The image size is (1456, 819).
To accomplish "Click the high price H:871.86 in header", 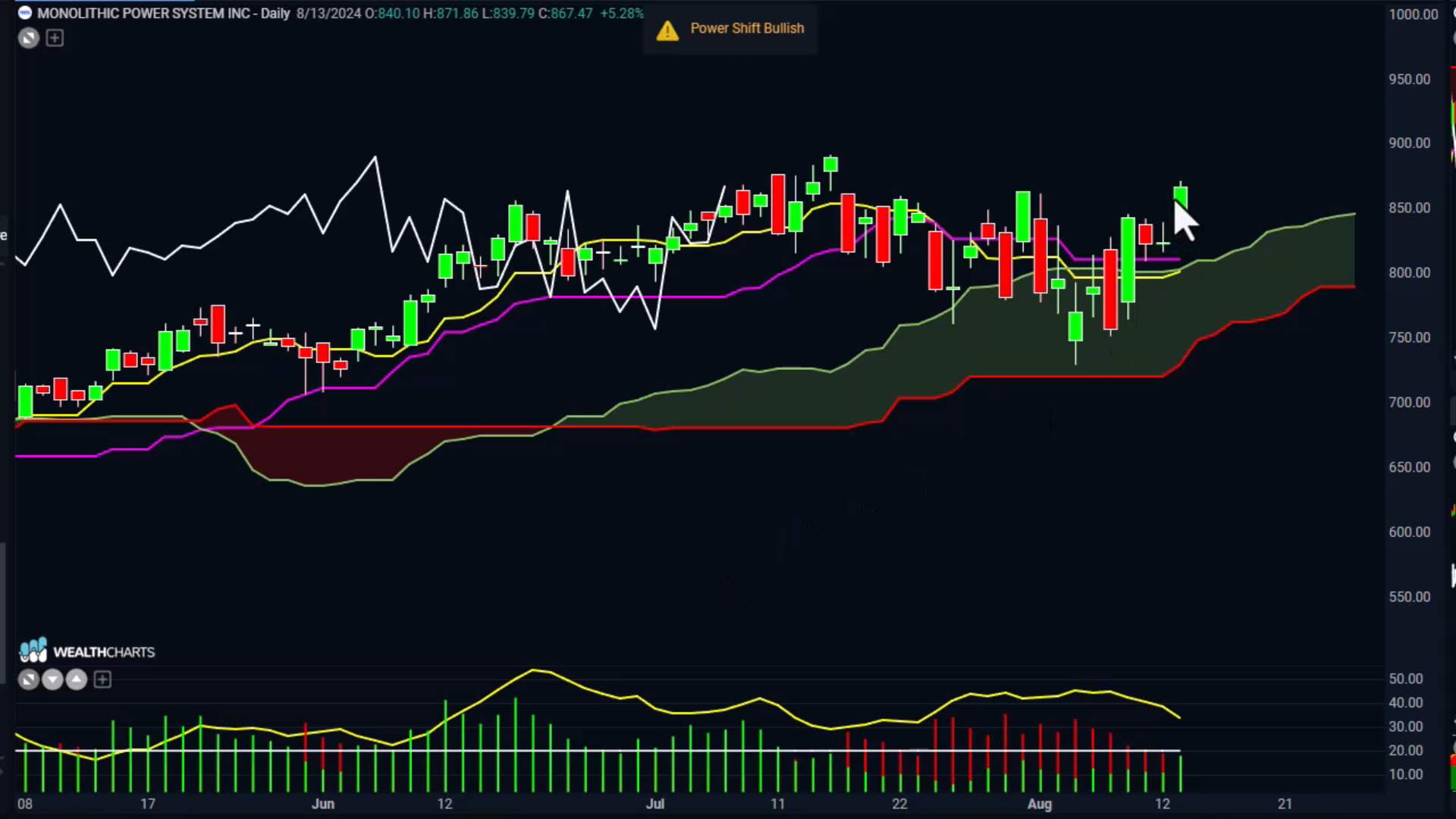I will click(x=450, y=13).
